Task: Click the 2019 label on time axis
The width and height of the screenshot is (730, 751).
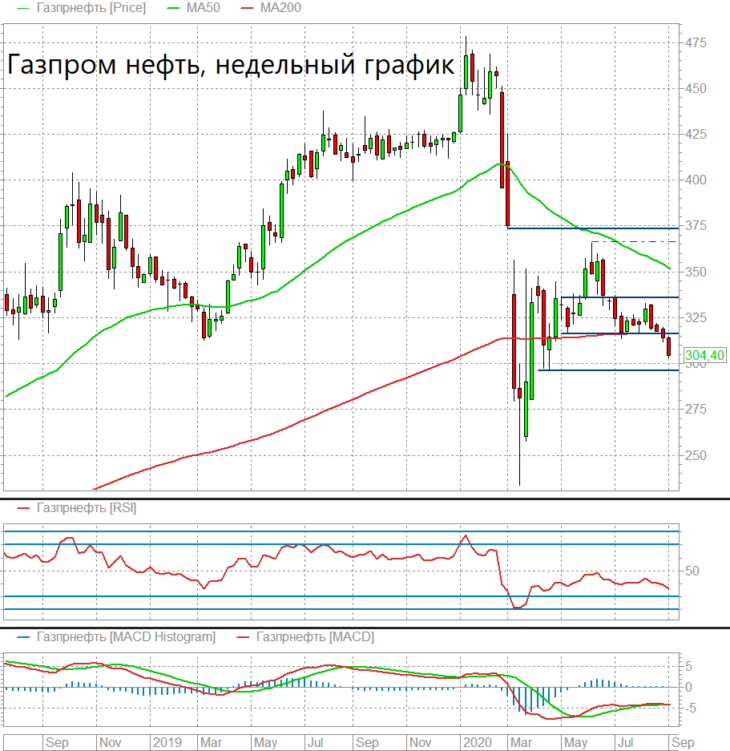Action: point(167,742)
